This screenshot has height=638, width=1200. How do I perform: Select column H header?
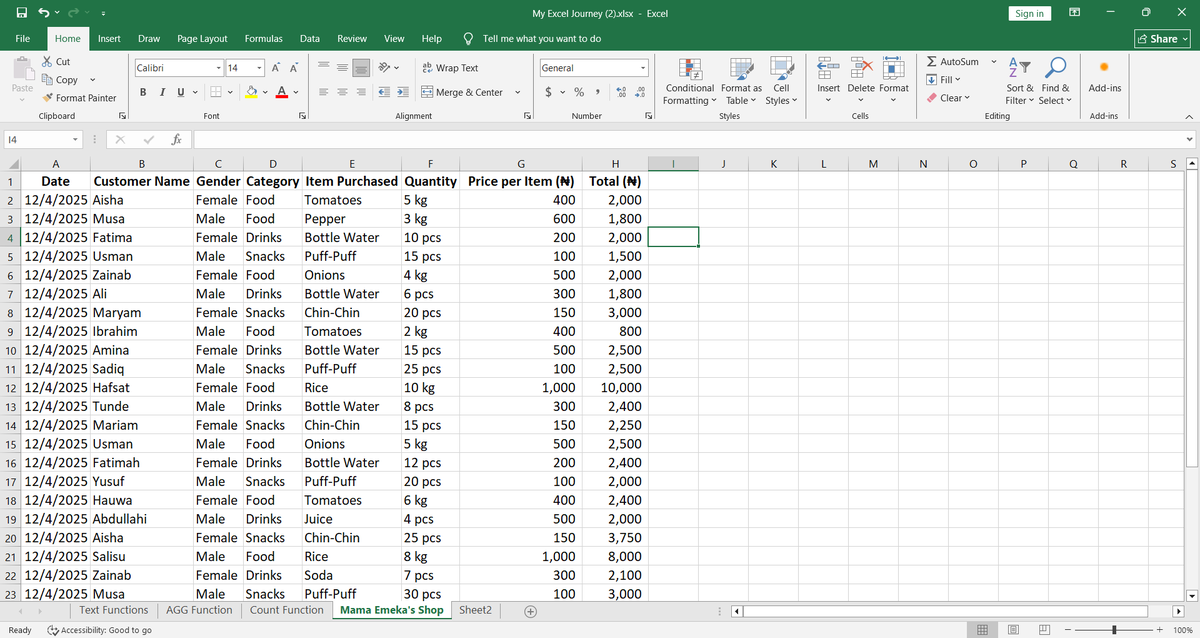pyautogui.click(x=615, y=164)
